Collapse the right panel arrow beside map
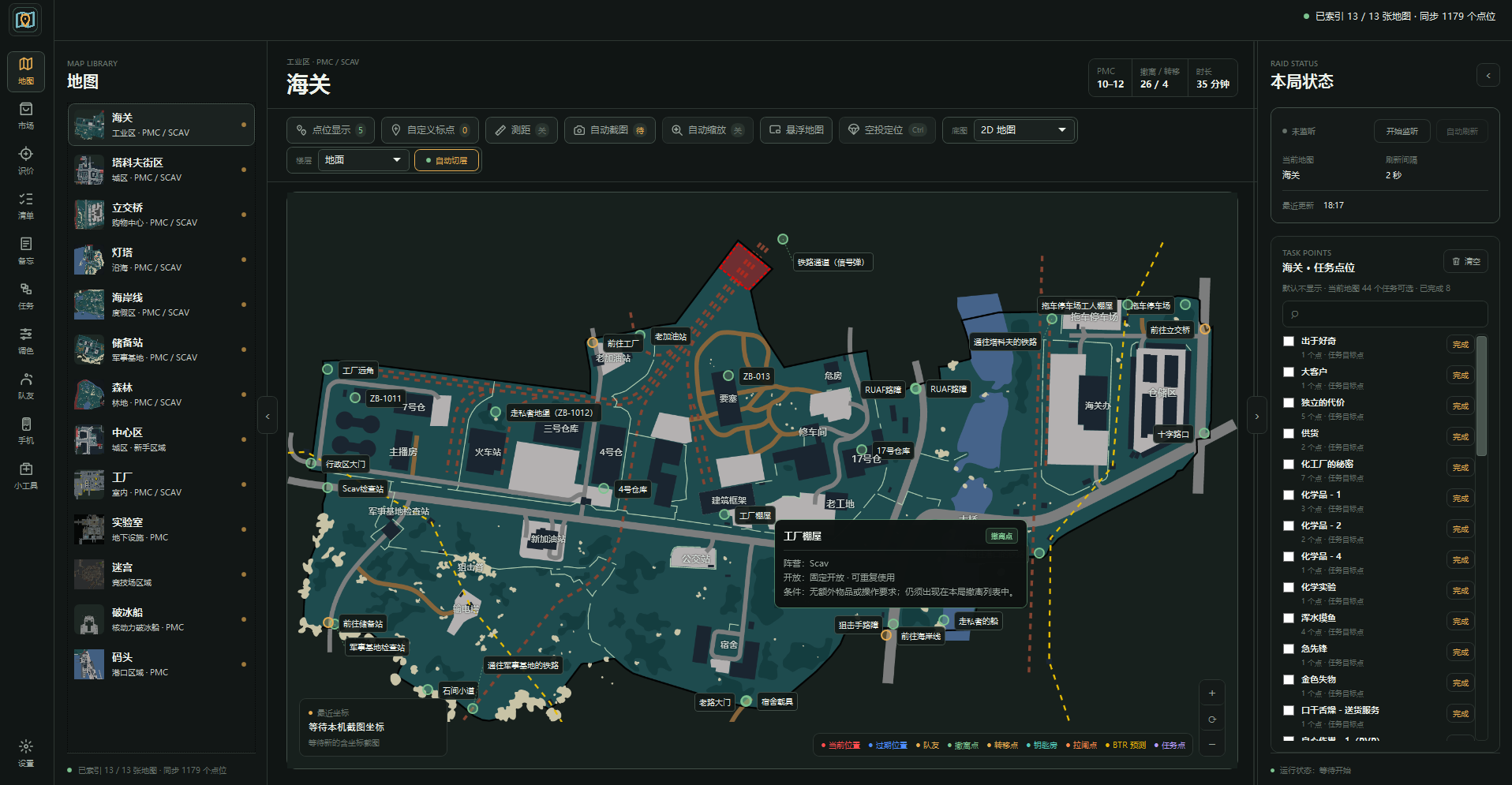 [x=1257, y=416]
